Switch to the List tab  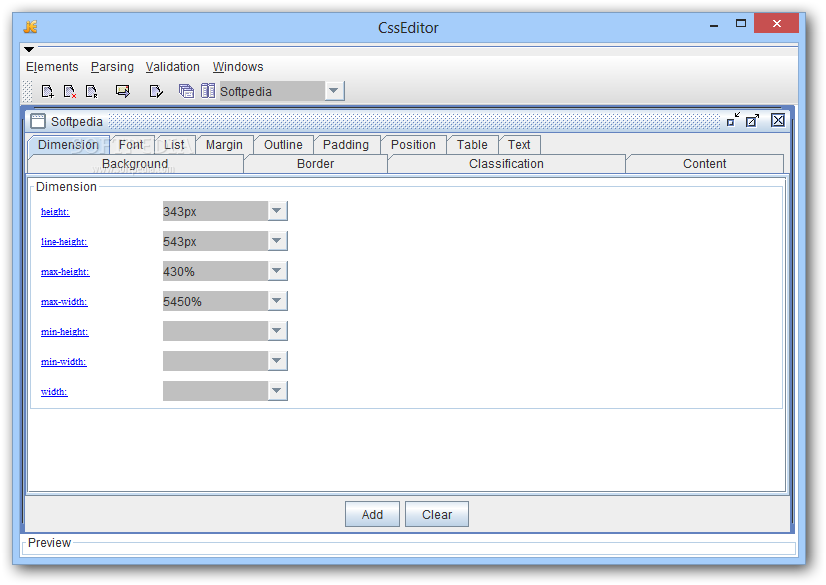174,145
